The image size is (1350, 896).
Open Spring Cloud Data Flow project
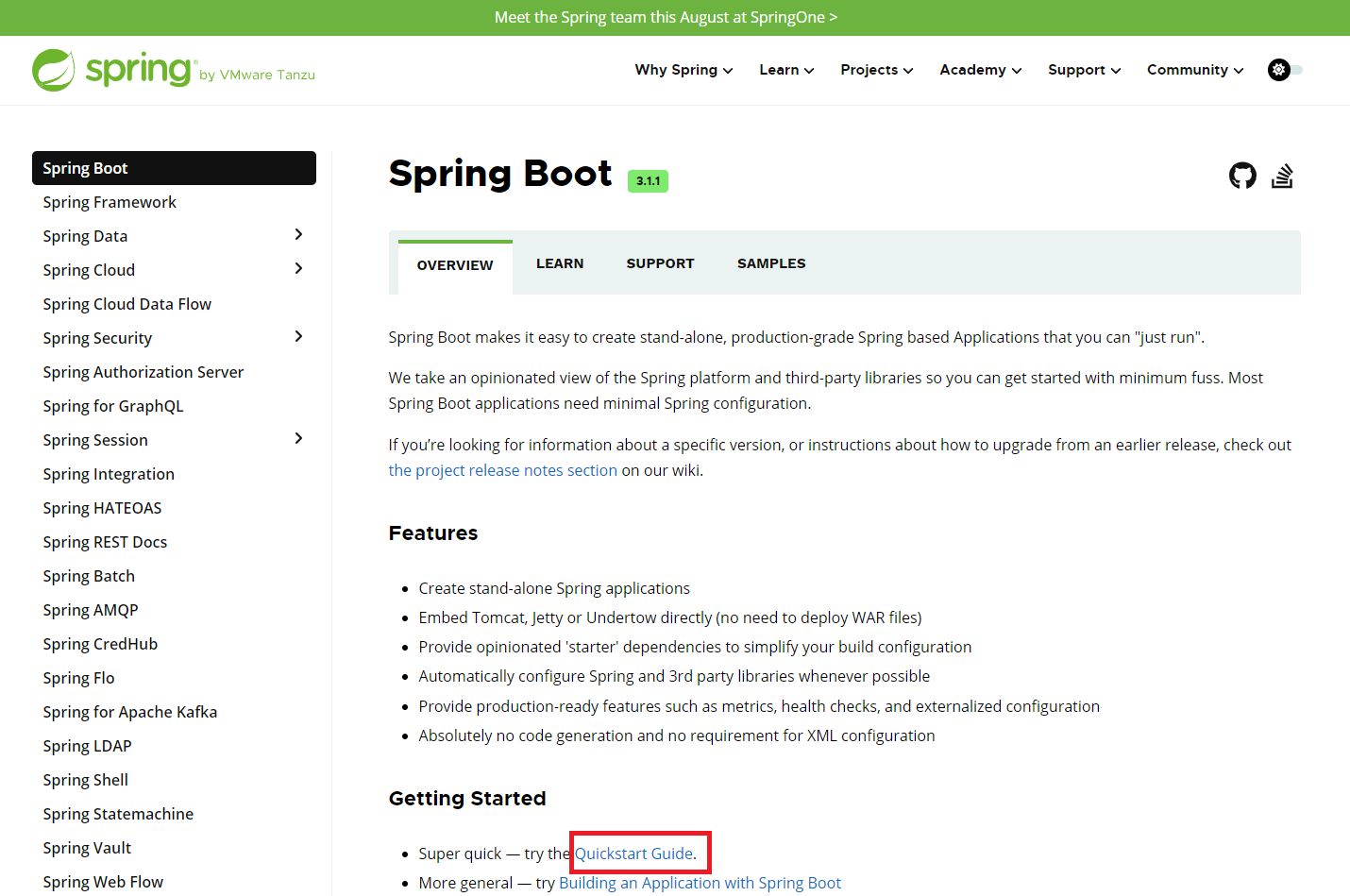click(127, 304)
